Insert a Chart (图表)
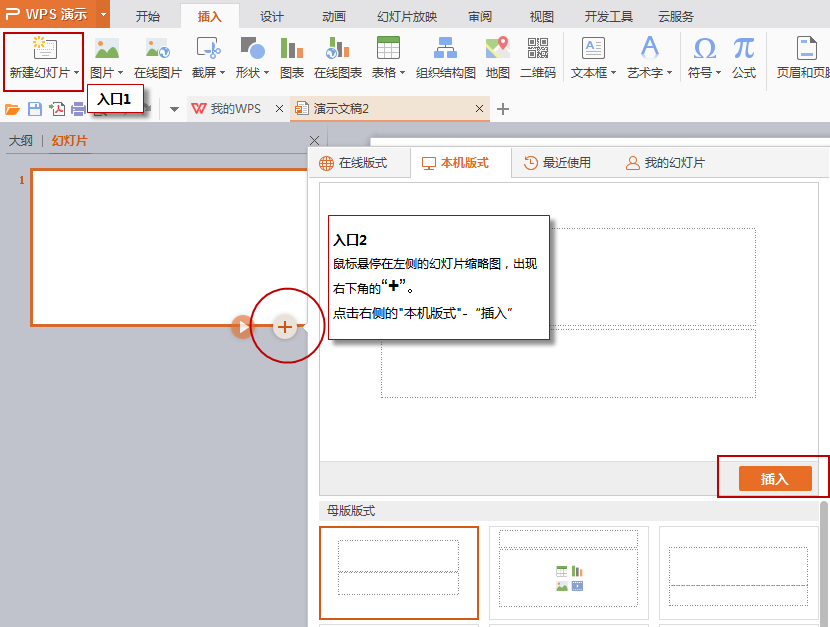830x627 pixels. tap(292, 58)
